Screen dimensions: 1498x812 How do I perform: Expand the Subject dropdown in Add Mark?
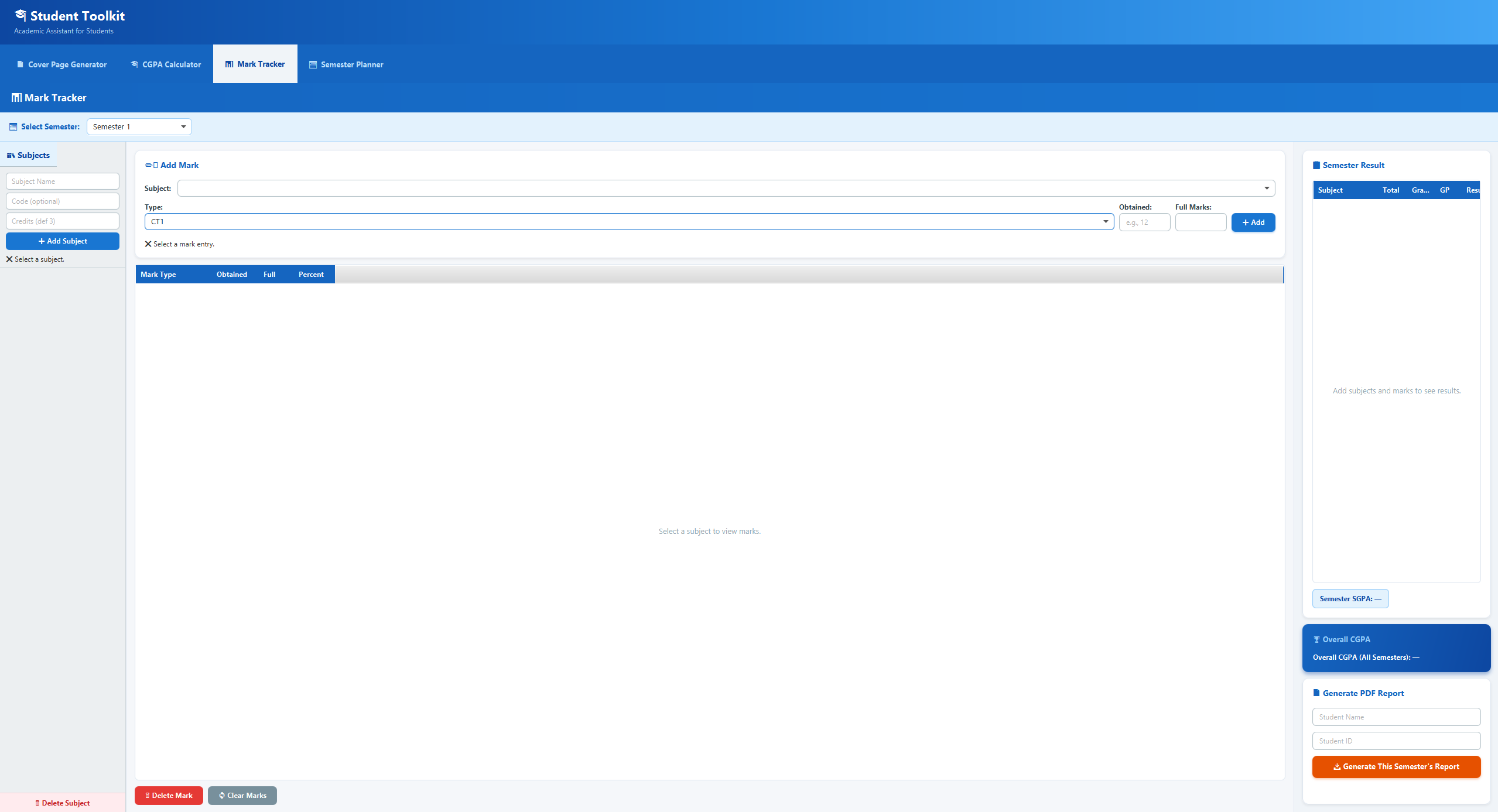click(726, 188)
